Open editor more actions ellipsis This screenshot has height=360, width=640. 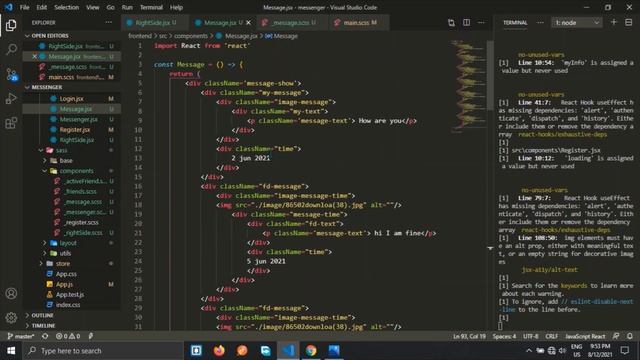click(481, 22)
